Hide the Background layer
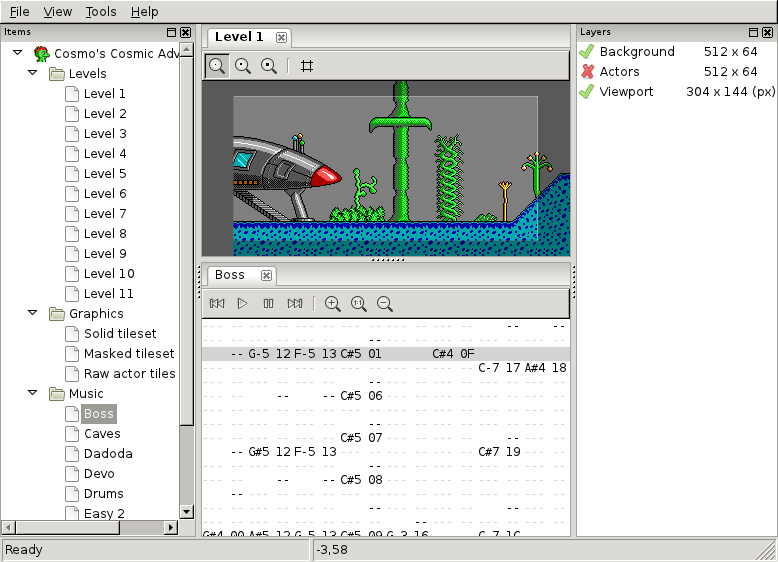Image resolution: width=778 pixels, height=562 pixels. point(587,52)
